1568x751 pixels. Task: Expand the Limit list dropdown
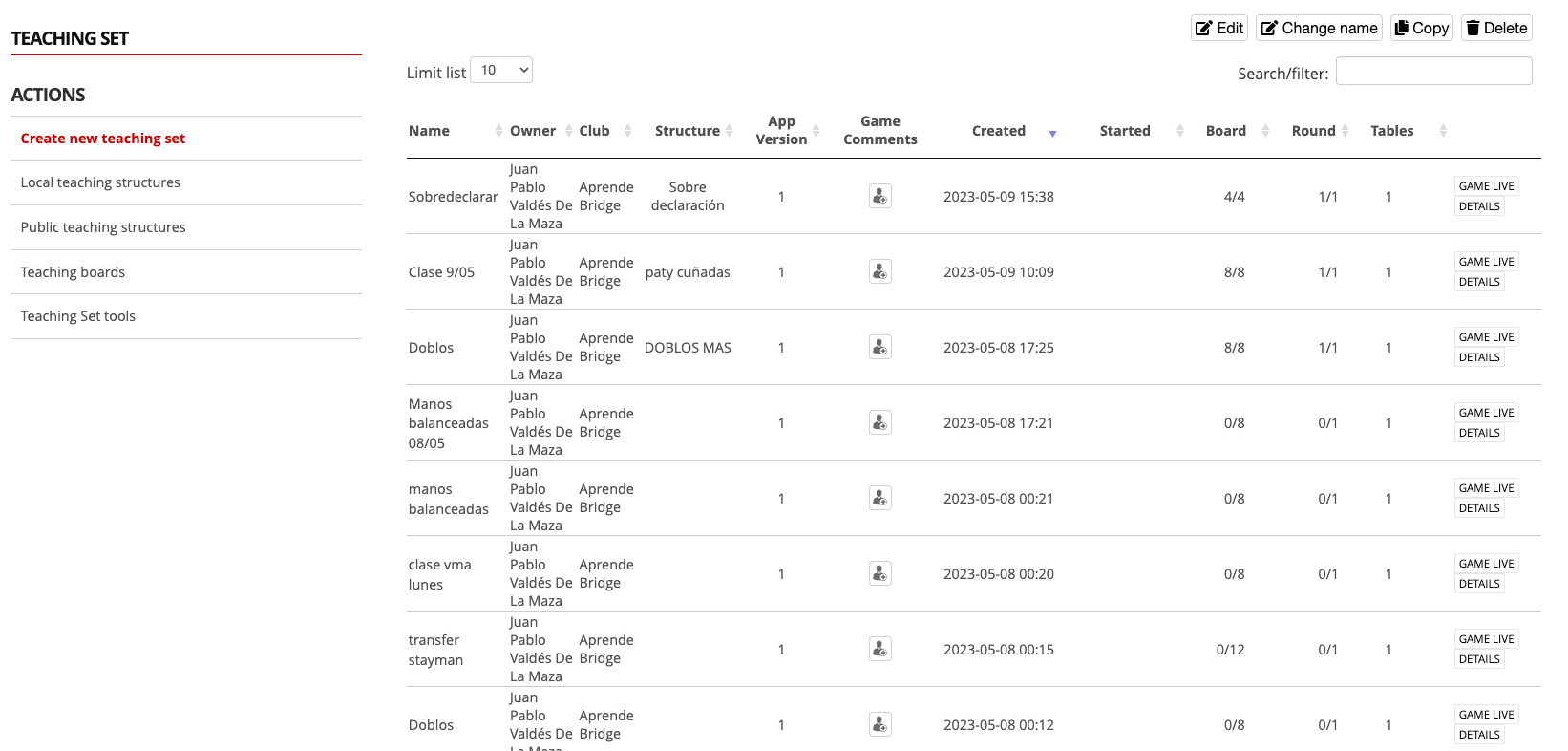point(501,71)
